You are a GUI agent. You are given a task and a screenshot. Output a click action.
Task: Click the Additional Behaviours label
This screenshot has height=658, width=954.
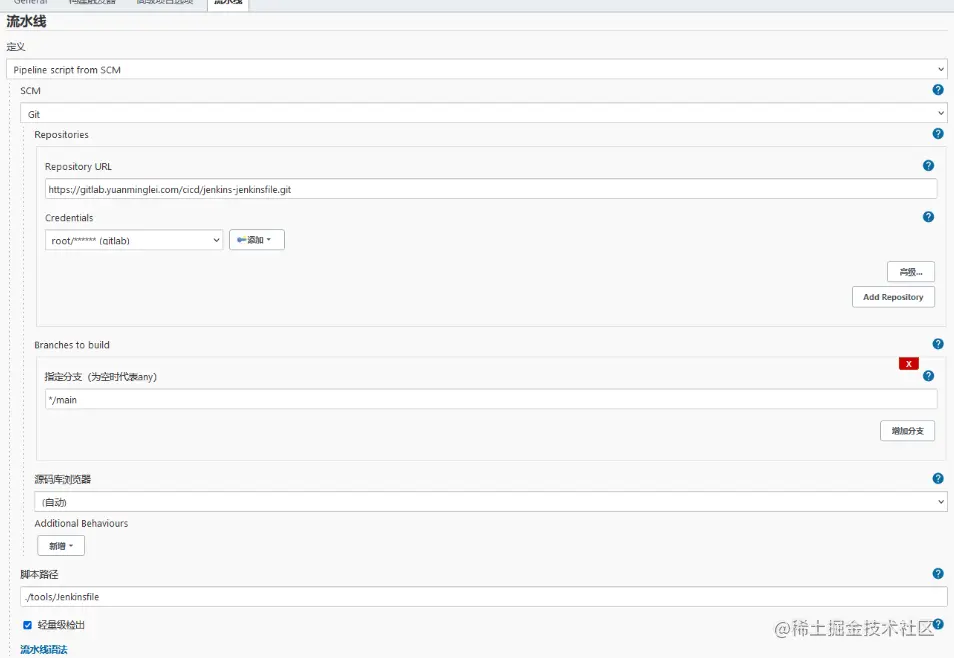pyautogui.click(x=81, y=523)
